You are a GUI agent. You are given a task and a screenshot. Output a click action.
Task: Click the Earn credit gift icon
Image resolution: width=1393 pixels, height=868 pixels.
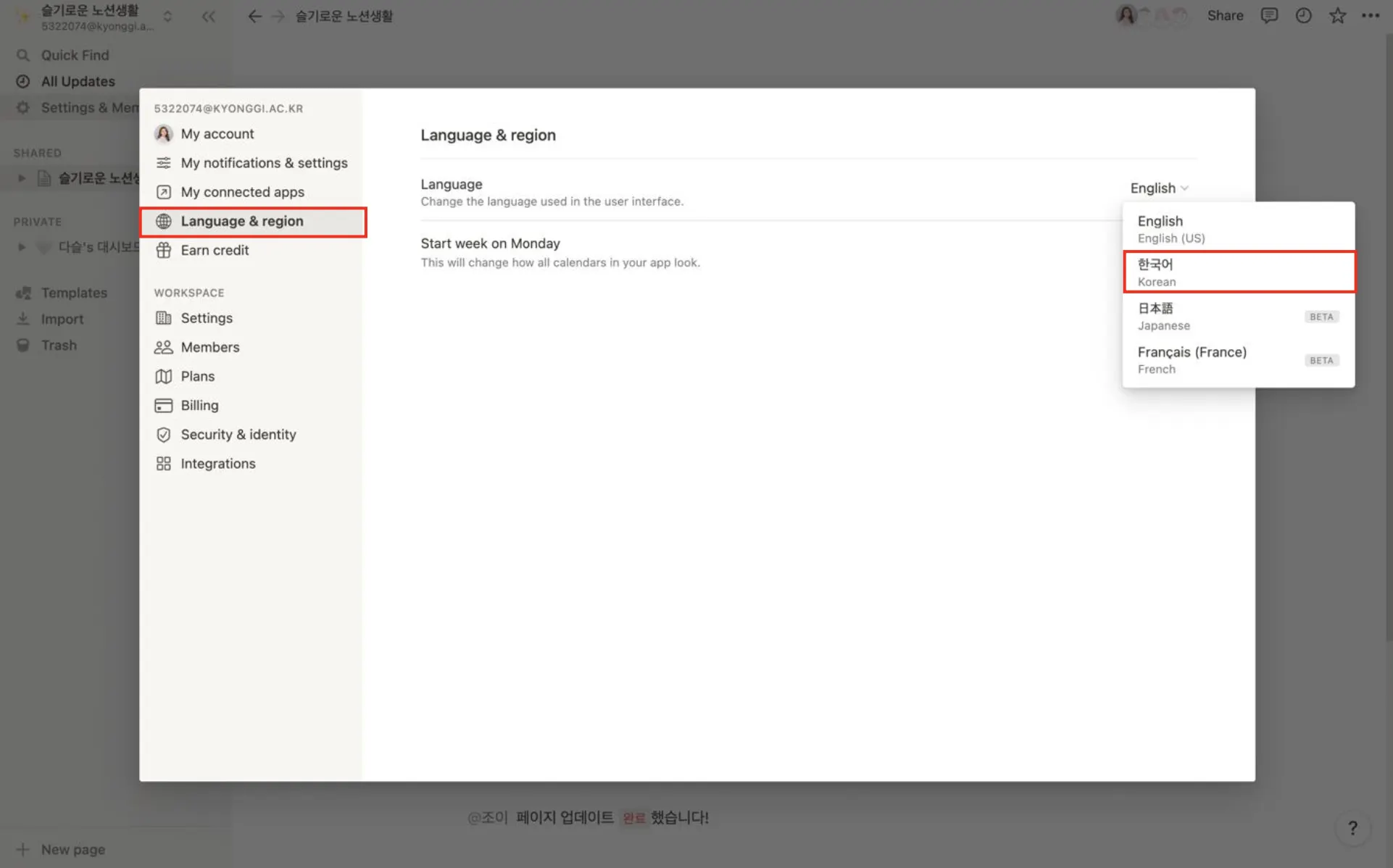(x=164, y=250)
